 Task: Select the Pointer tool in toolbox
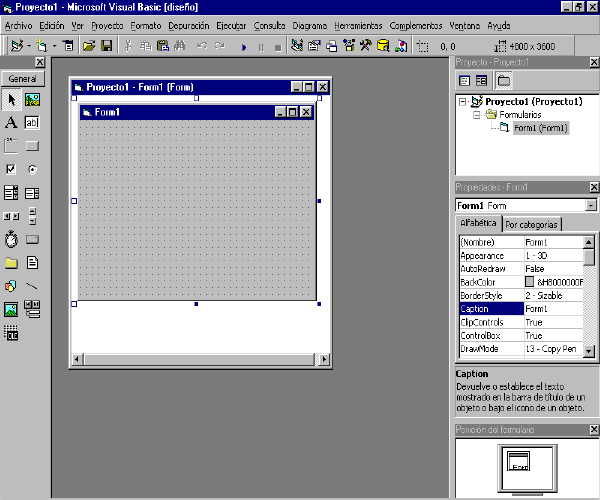[x=11, y=100]
